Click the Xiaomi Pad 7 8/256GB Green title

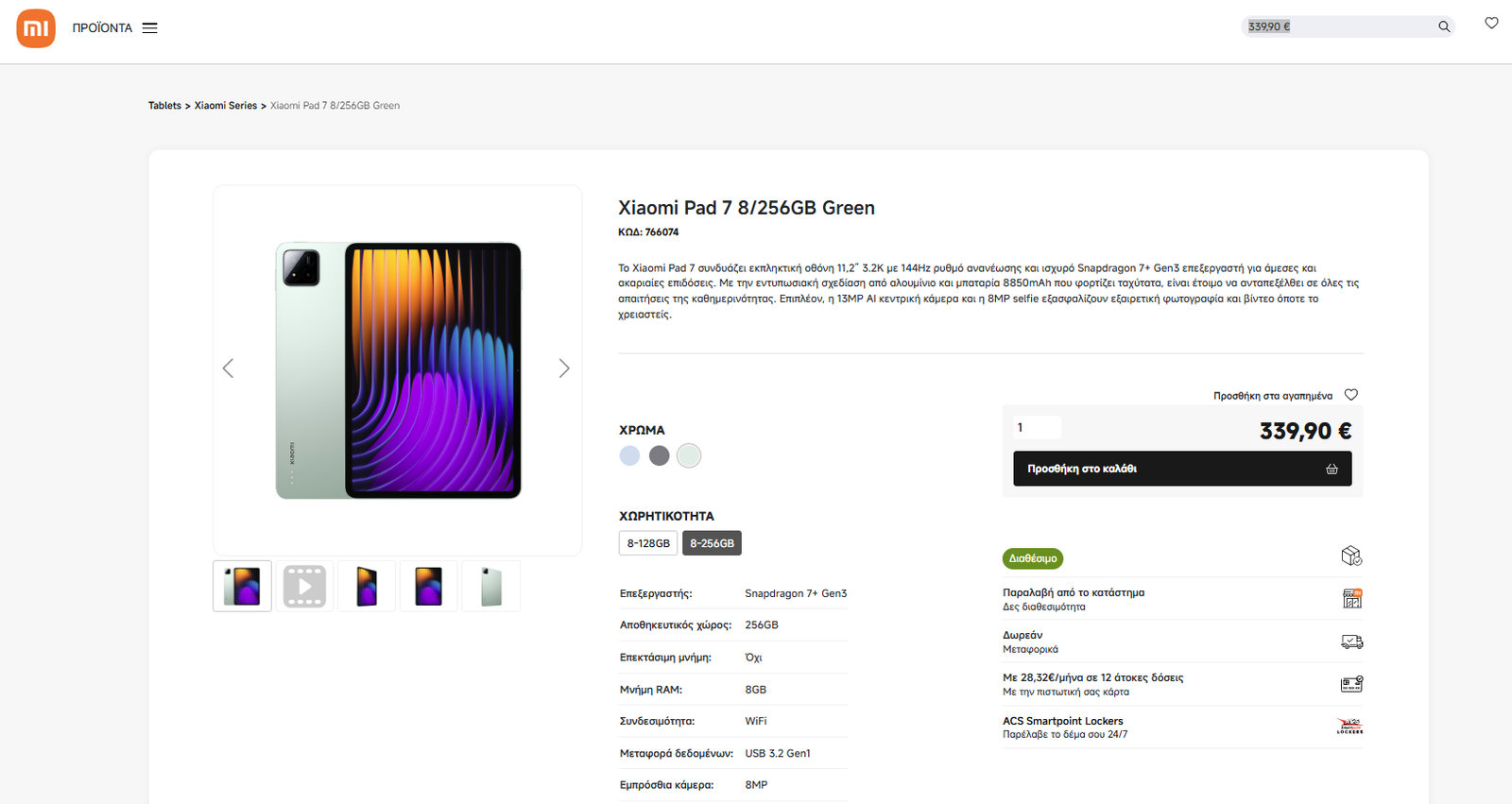(x=747, y=208)
